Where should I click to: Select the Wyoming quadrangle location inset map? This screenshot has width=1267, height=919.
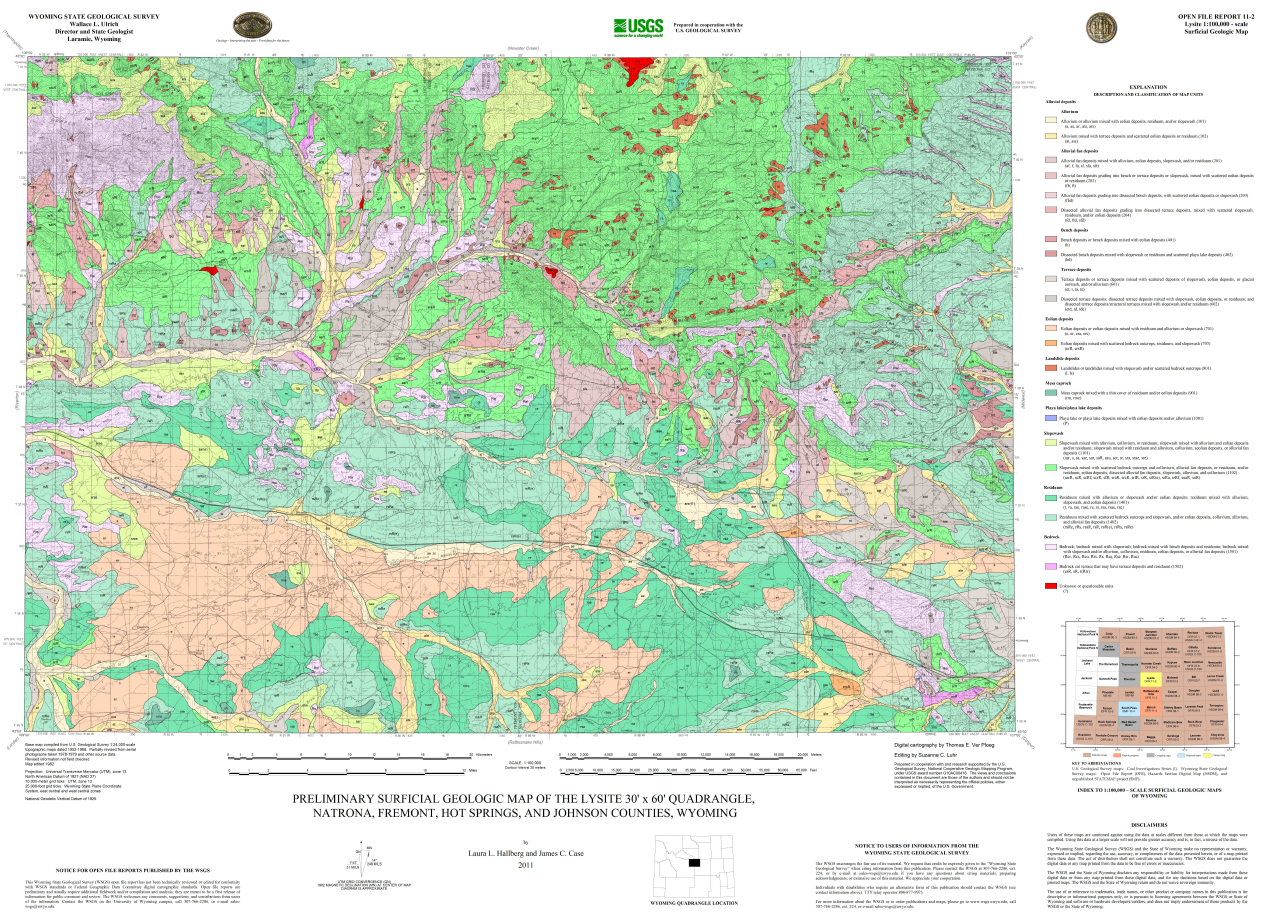[686, 869]
